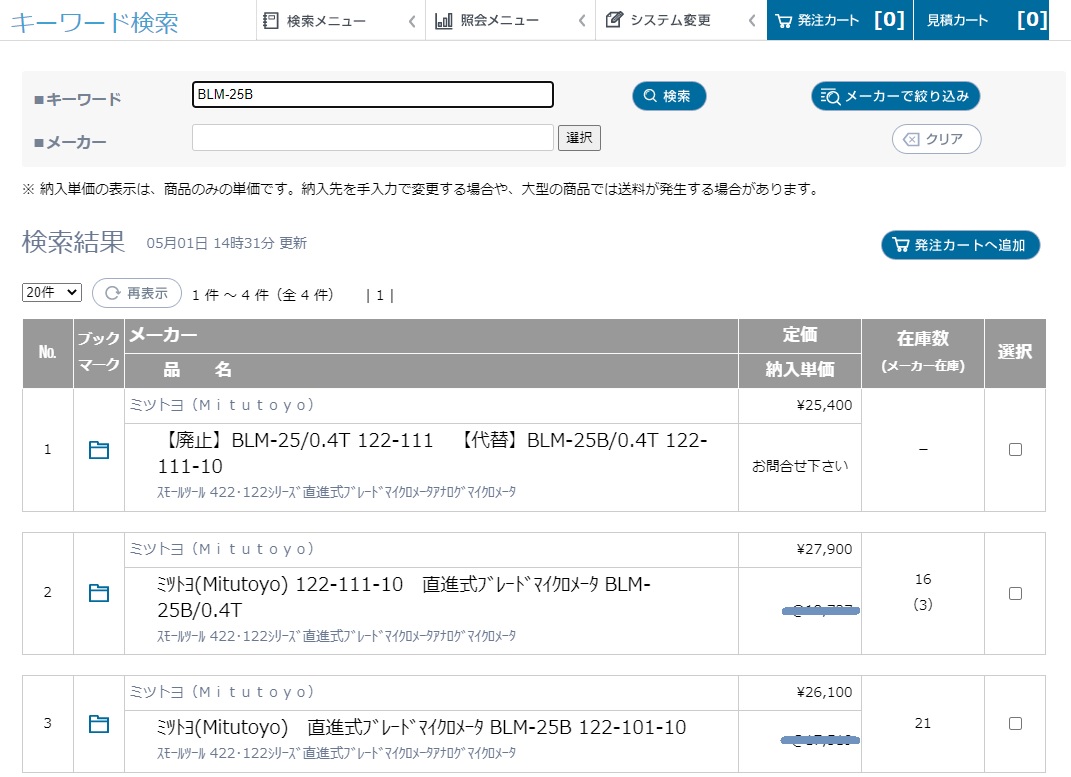Click list price ¥27,900
Viewport: 1071px width, 777px height.
coord(824,549)
